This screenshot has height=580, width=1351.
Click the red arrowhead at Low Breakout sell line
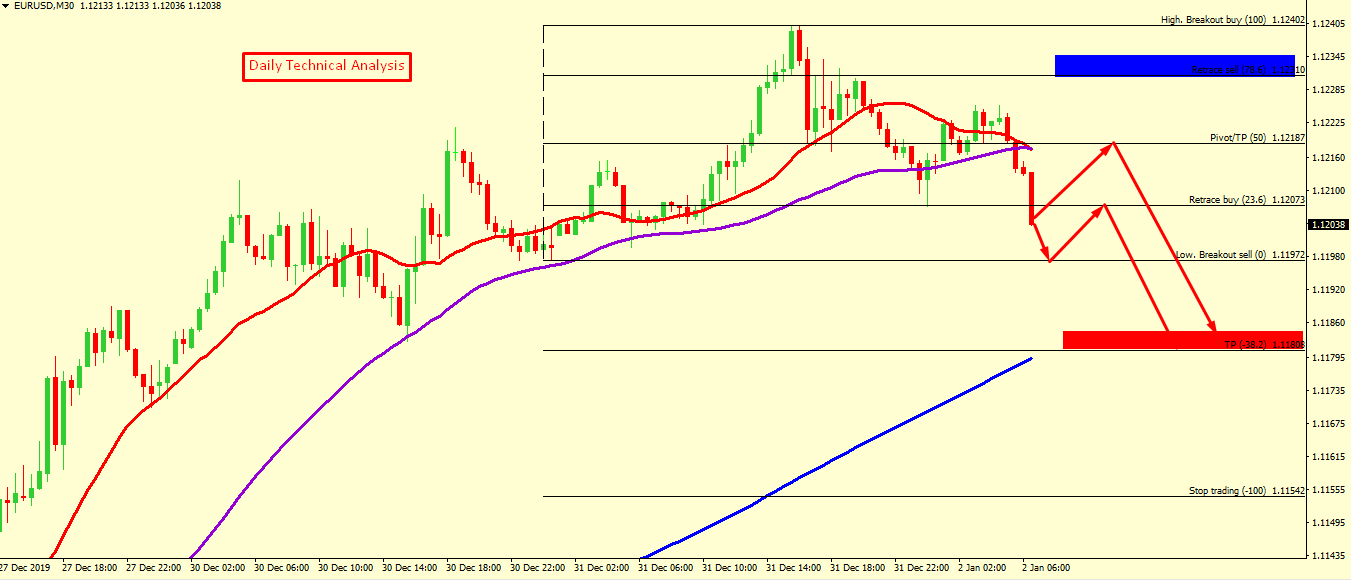[1047, 258]
